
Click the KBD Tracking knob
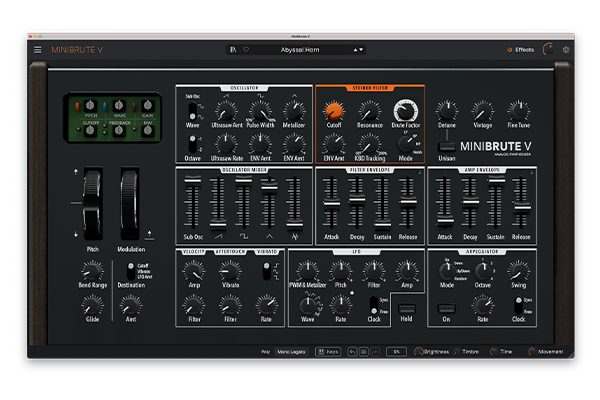[369, 145]
